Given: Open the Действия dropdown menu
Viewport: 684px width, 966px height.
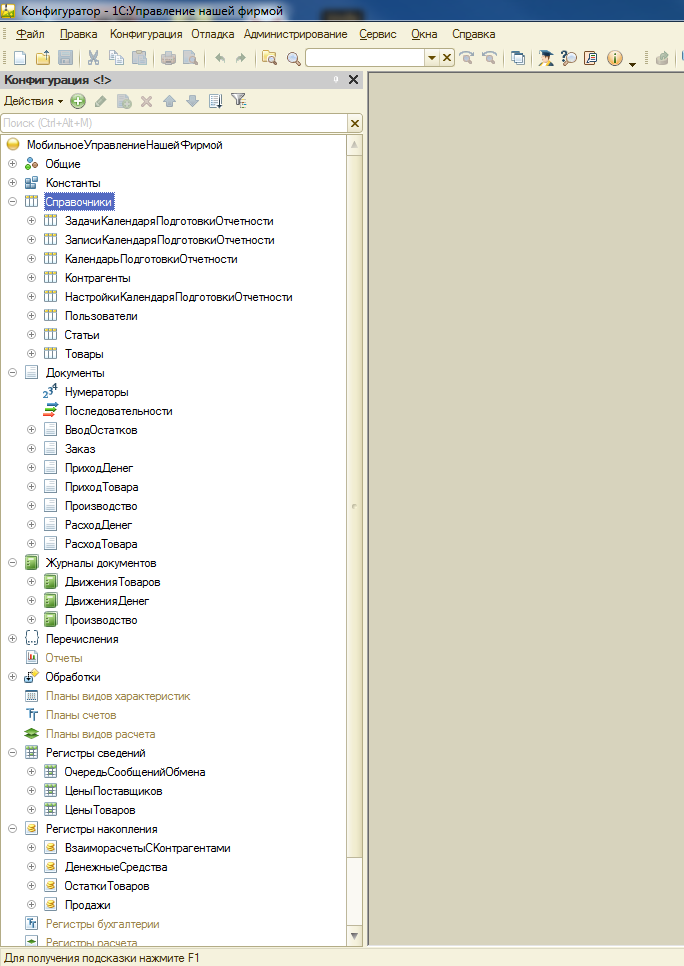Looking at the screenshot, I should pyautogui.click(x=33, y=101).
